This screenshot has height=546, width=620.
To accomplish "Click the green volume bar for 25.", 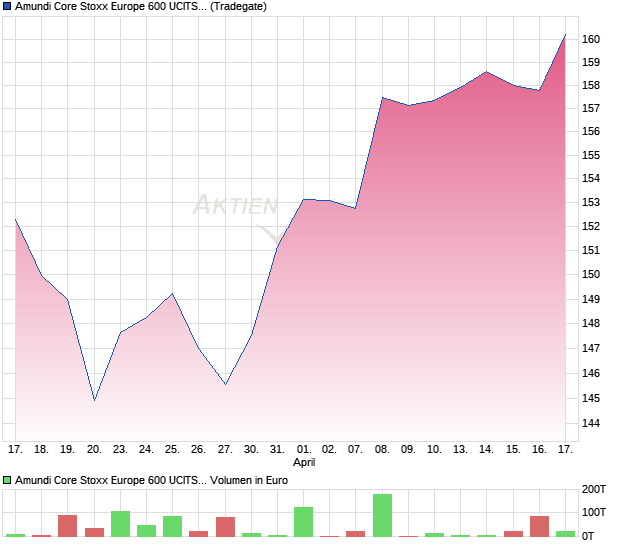I will click(x=172, y=526).
